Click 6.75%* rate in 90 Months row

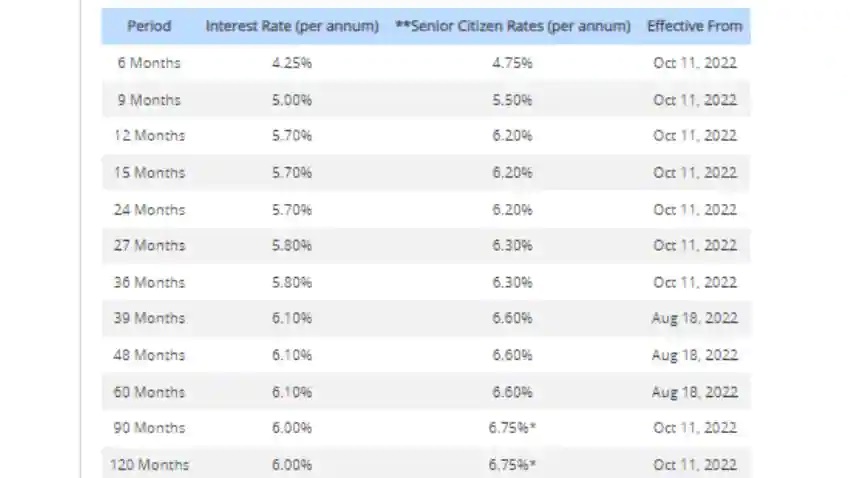[512, 428]
